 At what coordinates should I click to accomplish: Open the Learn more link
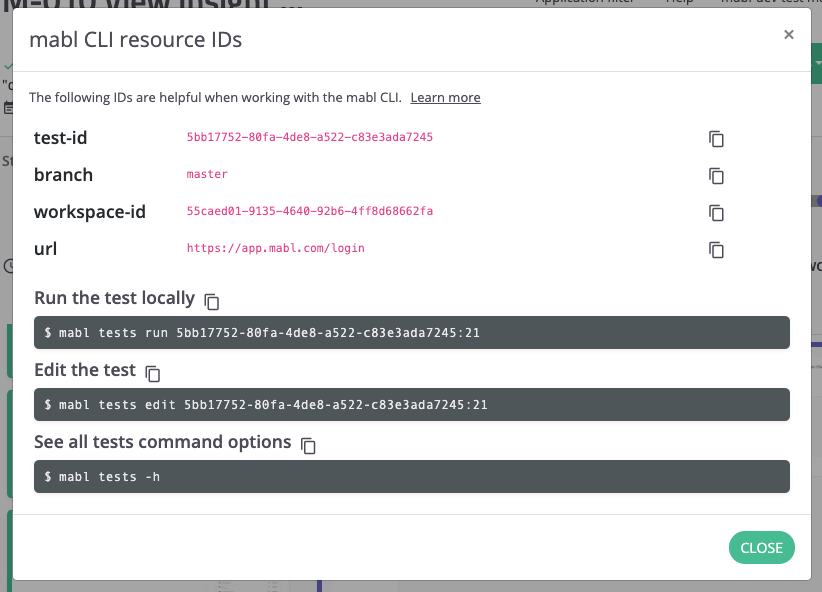tap(445, 98)
